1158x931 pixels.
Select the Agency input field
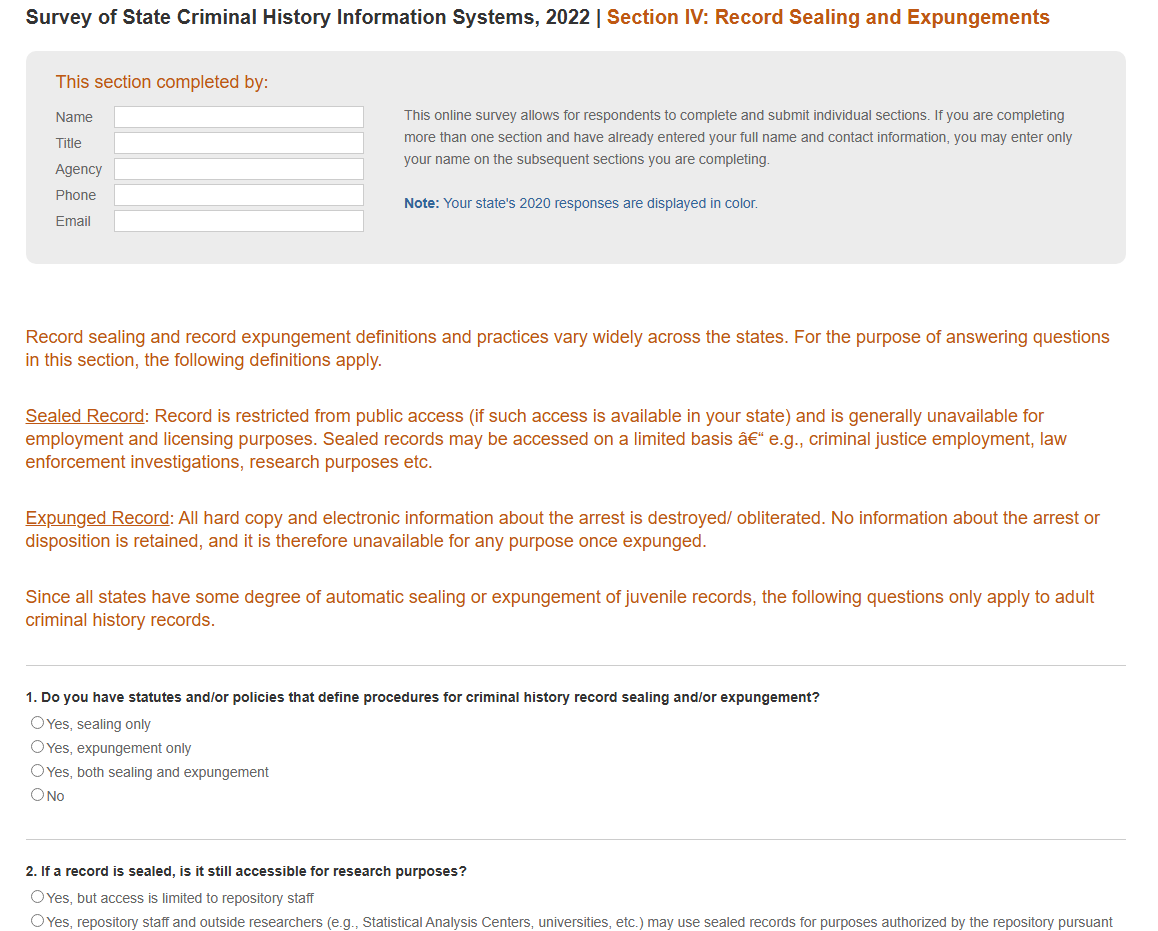point(238,169)
